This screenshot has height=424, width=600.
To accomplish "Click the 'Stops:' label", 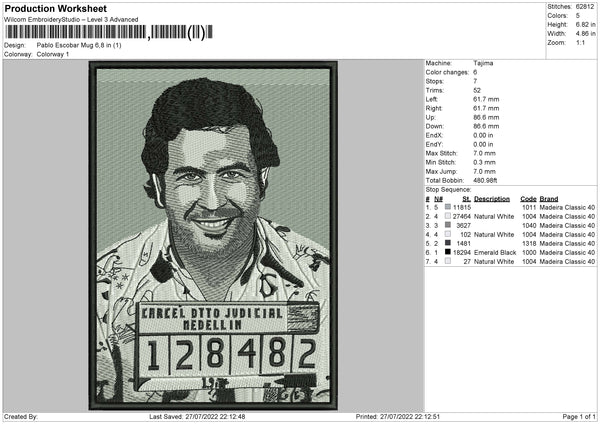I will [435, 81].
